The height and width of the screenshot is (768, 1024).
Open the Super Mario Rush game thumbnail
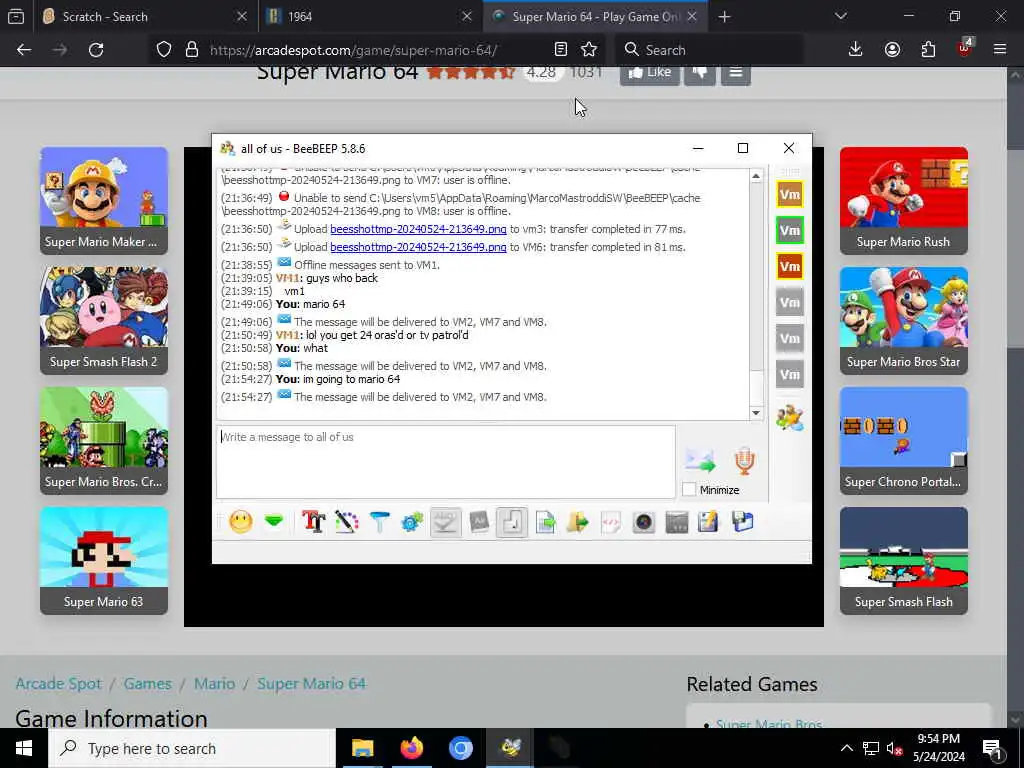(904, 200)
